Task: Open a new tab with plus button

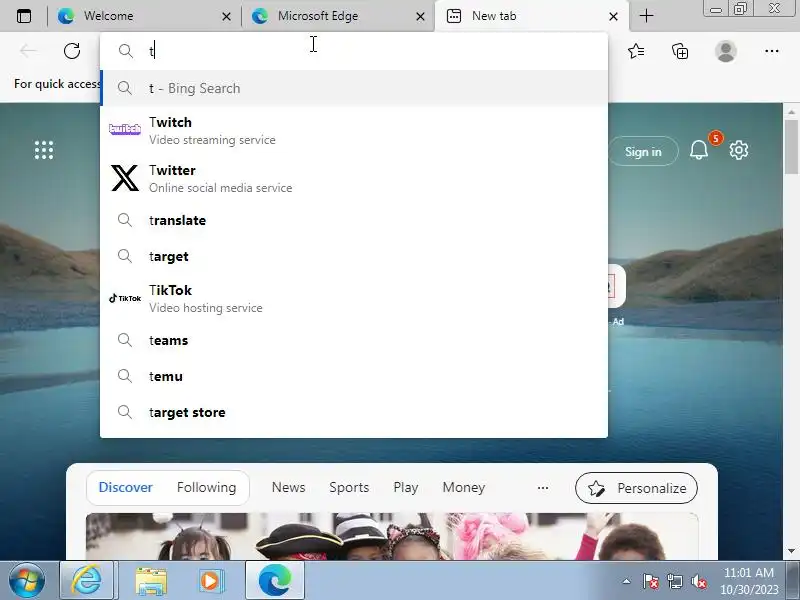Action: coord(646,16)
